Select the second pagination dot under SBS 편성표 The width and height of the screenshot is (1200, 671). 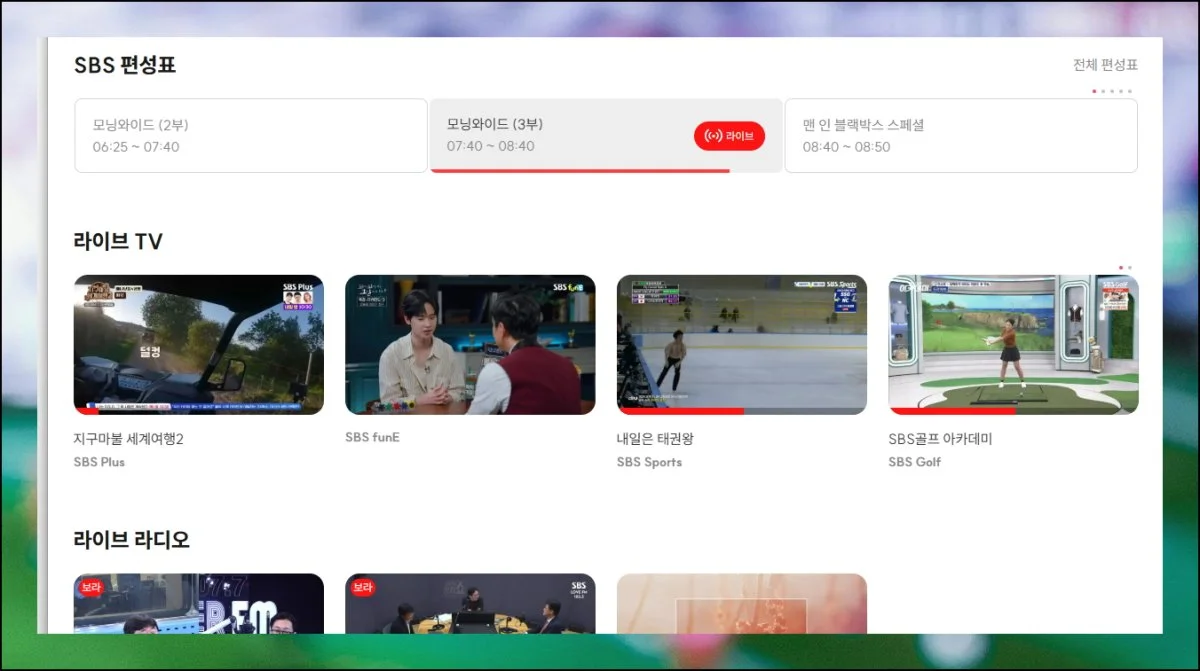[1103, 91]
